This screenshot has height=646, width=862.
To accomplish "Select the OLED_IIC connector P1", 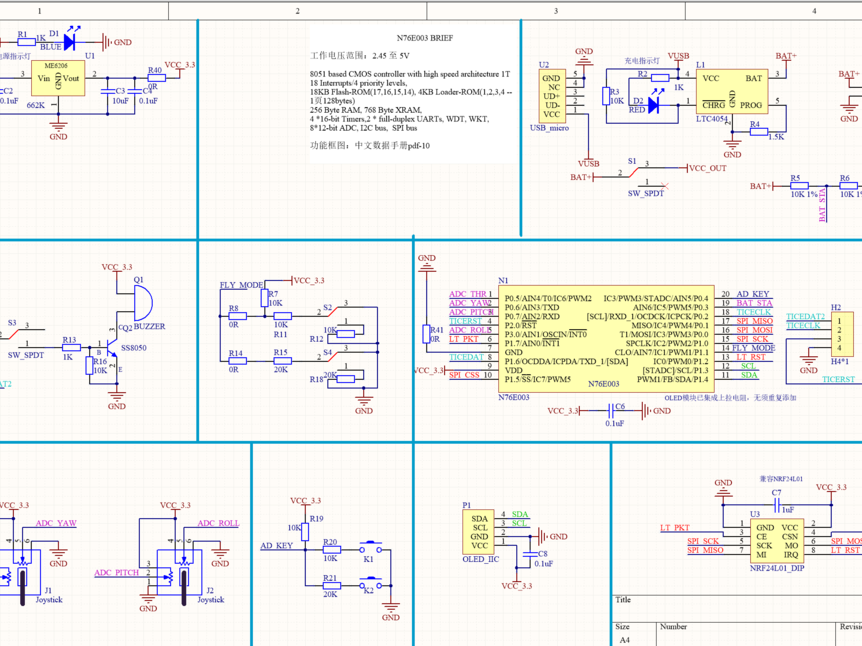I will pyautogui.click(x=478, y=532).
